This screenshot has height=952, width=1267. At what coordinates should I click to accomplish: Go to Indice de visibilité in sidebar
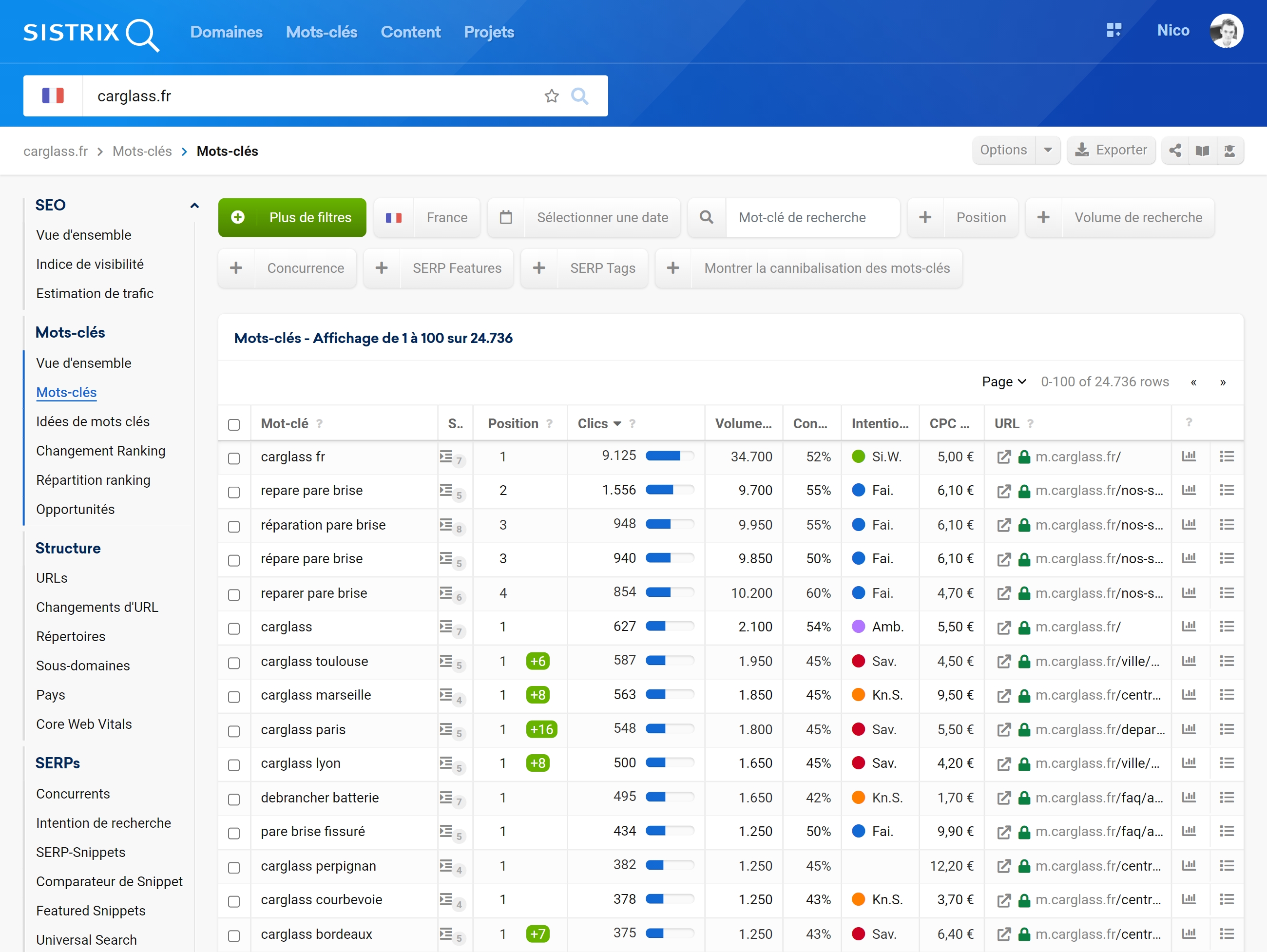coord(90,264)
